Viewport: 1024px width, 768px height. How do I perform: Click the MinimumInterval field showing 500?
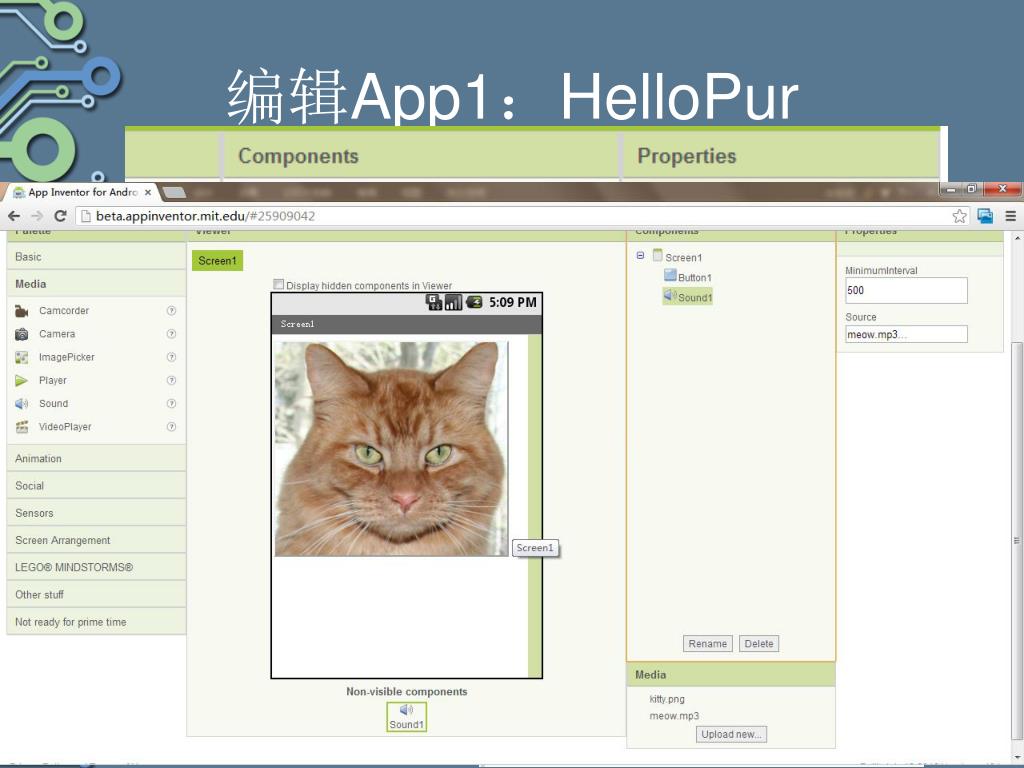click(x=906, y=291)
